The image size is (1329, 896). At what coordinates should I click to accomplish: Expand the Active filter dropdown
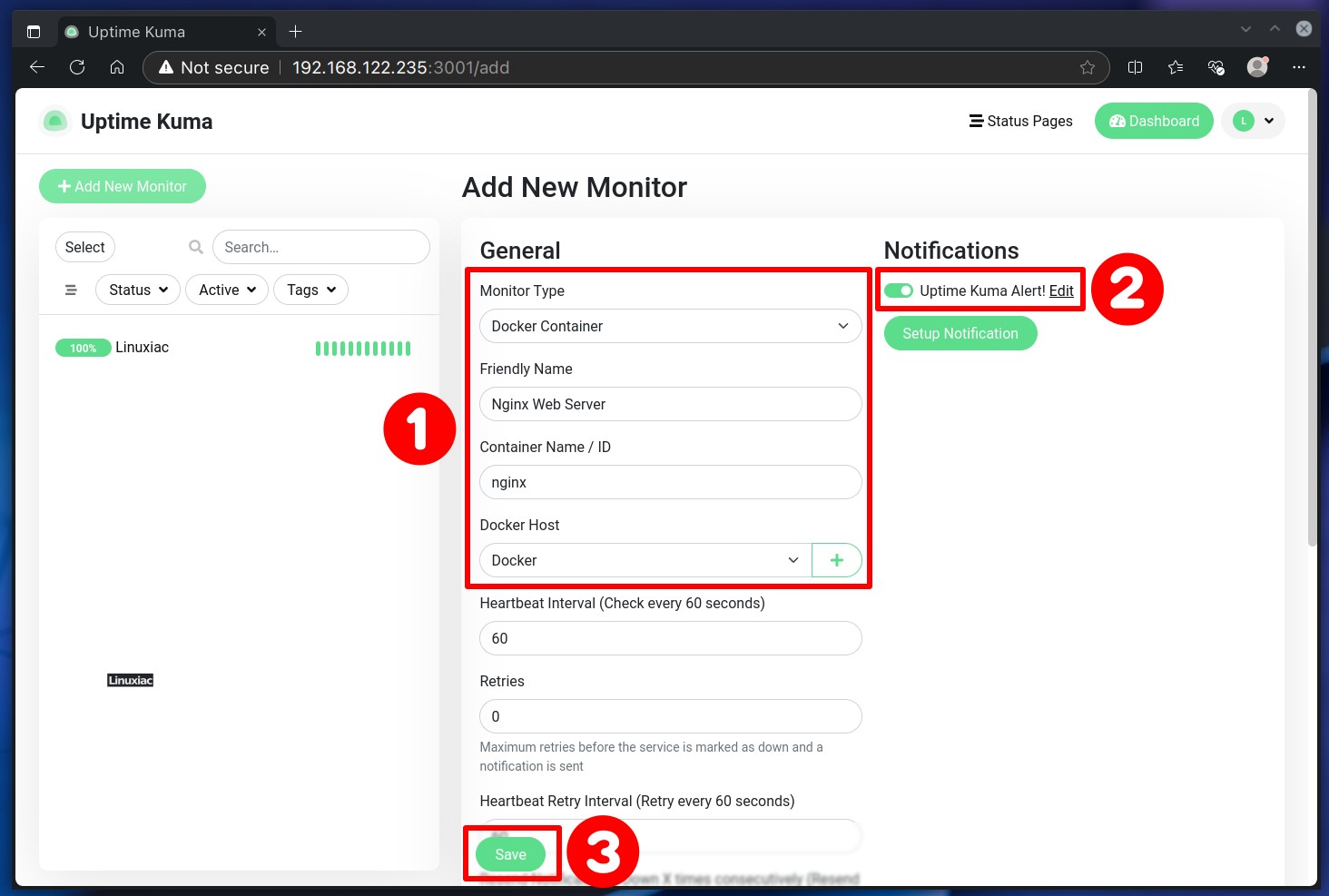(x=227, y=290)
